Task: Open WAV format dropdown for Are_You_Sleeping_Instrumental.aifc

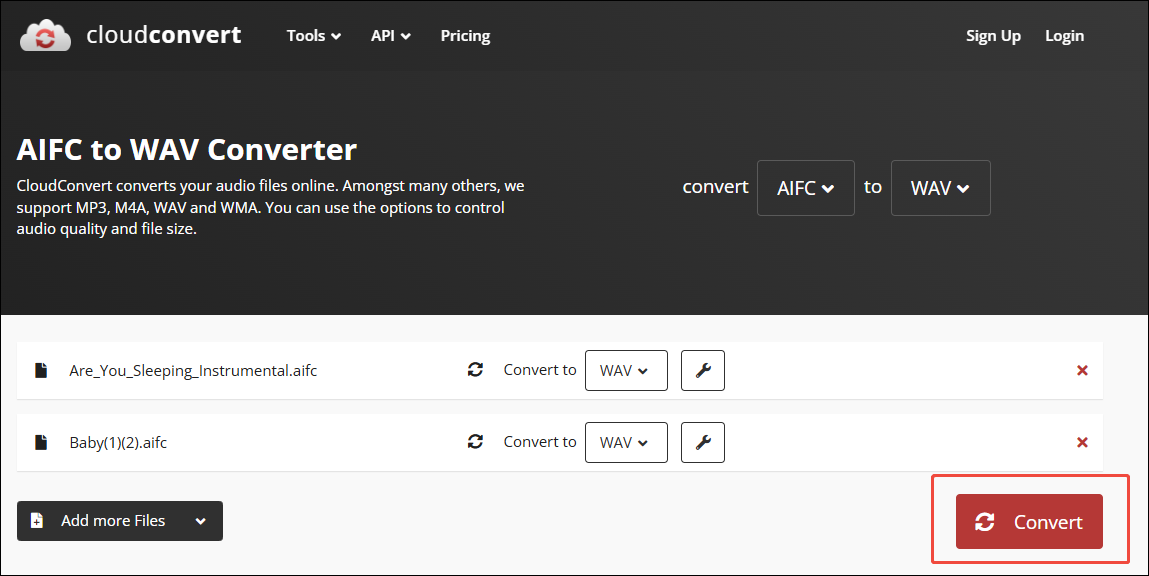Action: 626,370
